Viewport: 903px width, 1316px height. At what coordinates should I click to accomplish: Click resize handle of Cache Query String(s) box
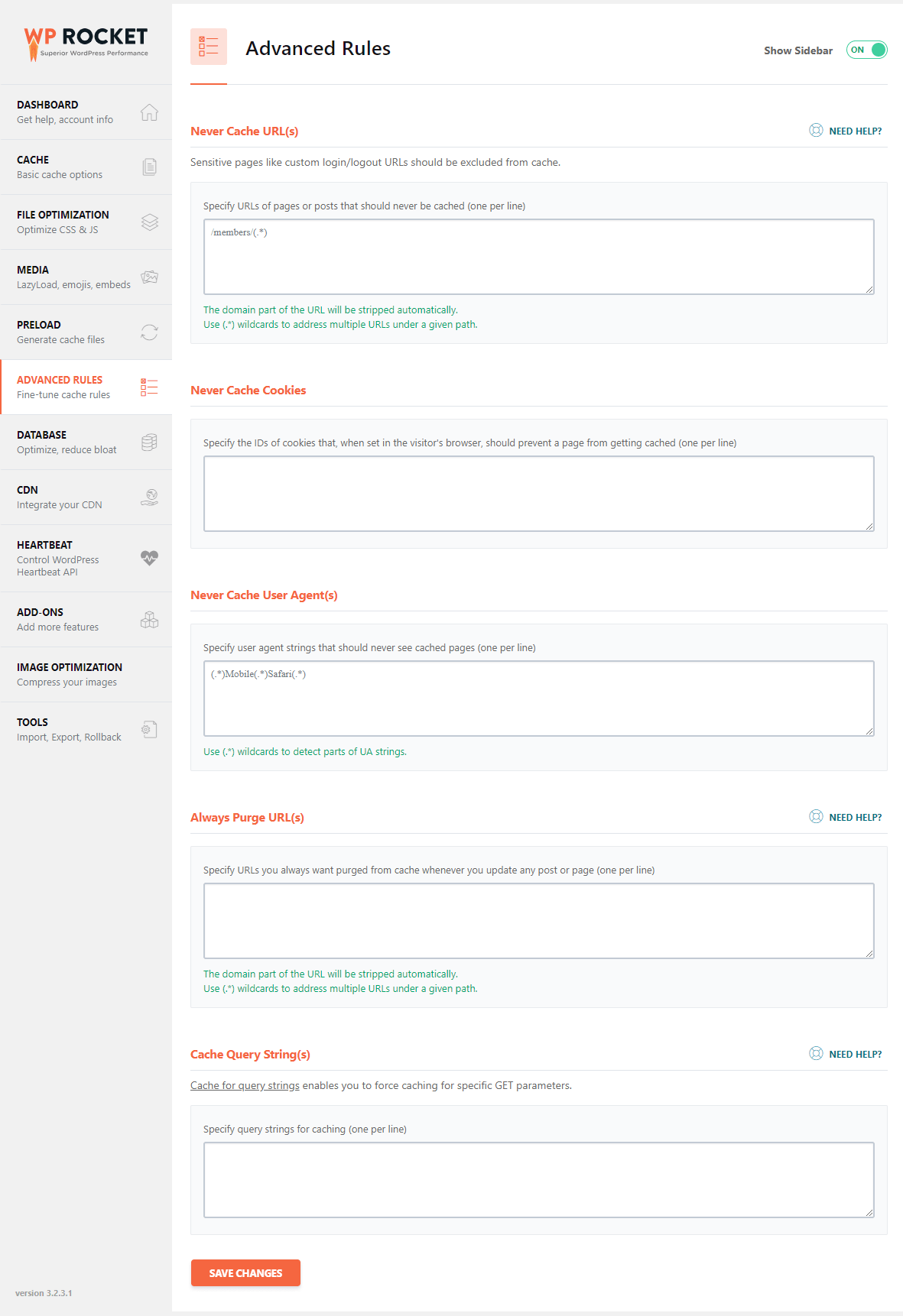coord(869,1213)
